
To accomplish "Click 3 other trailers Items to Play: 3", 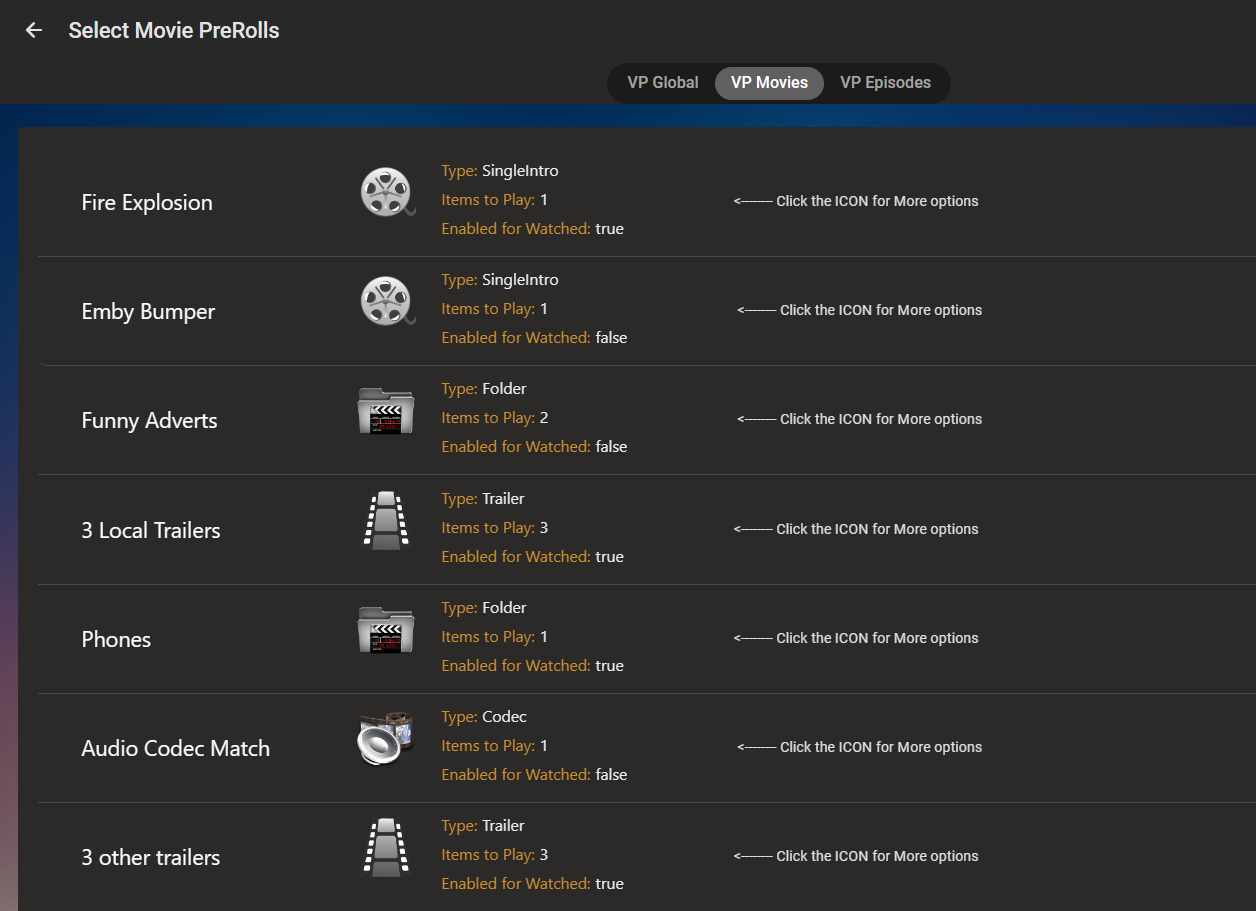I will tap(495, 855).
